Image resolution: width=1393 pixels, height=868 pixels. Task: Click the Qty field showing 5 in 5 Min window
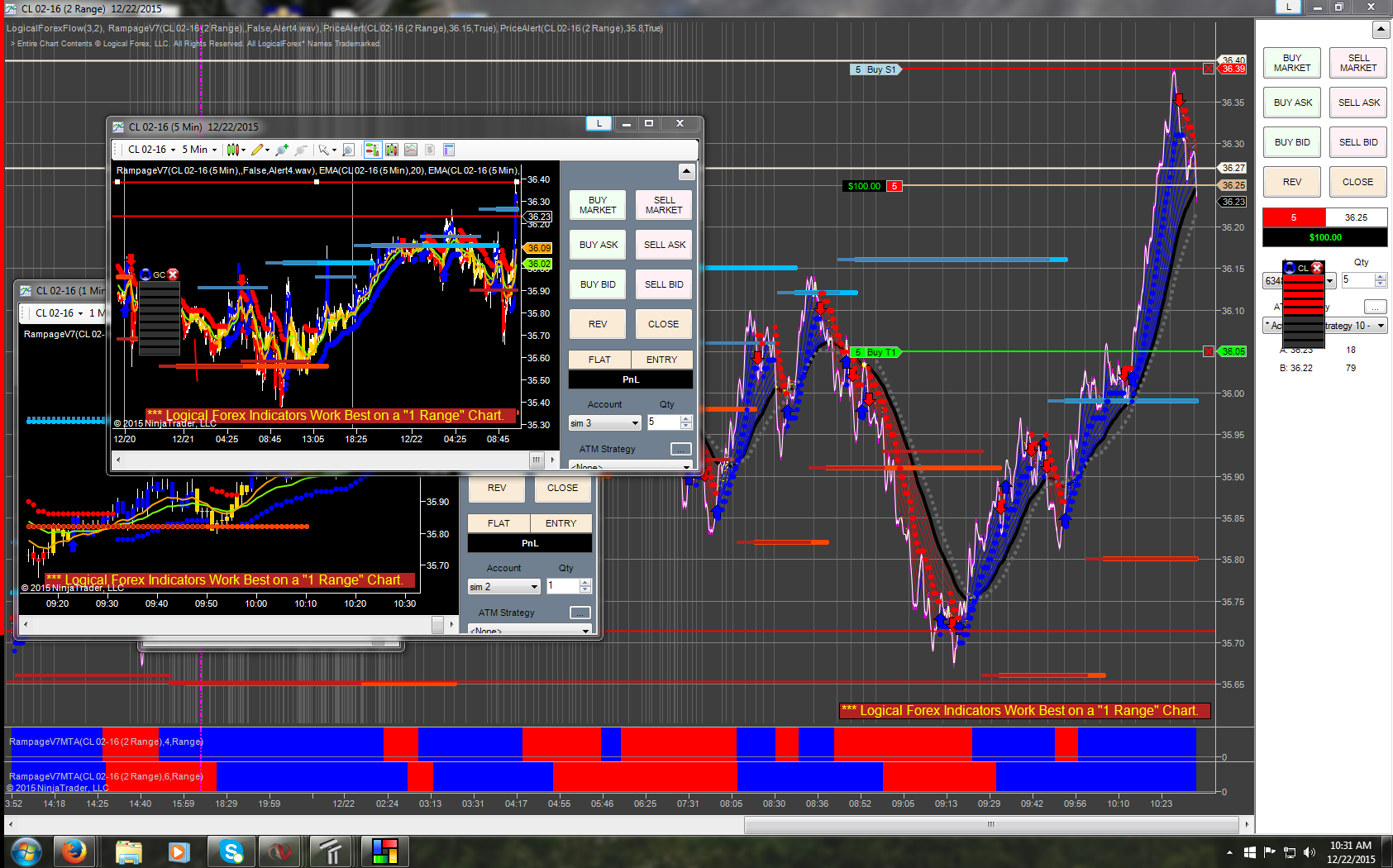click(x=663, y=422)
